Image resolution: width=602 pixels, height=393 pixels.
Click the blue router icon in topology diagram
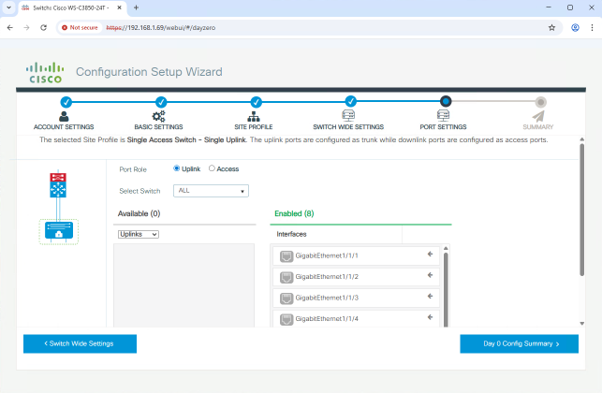point(58,189)
